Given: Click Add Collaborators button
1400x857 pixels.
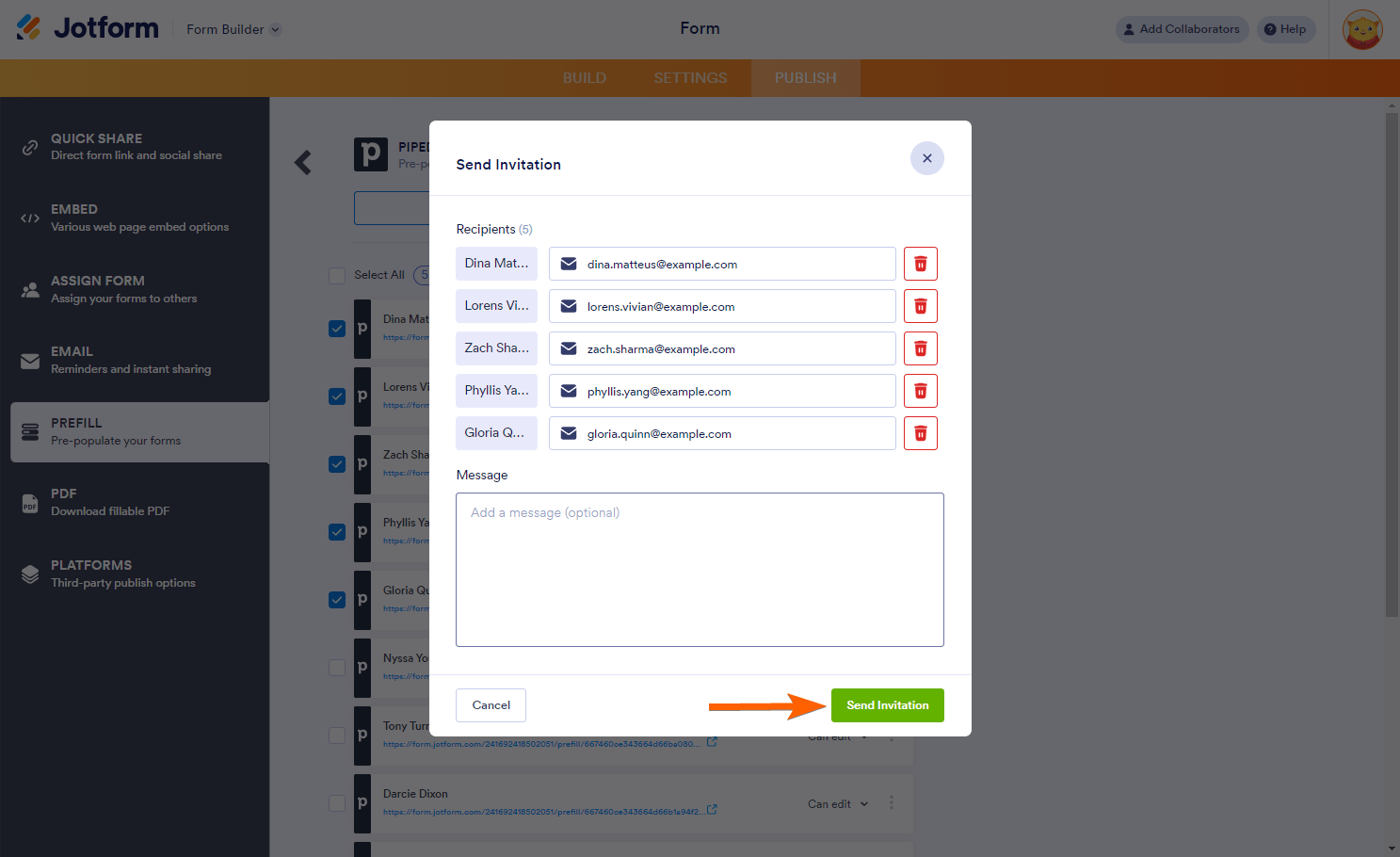Looking at the screenshot, I should [1182, 29].
